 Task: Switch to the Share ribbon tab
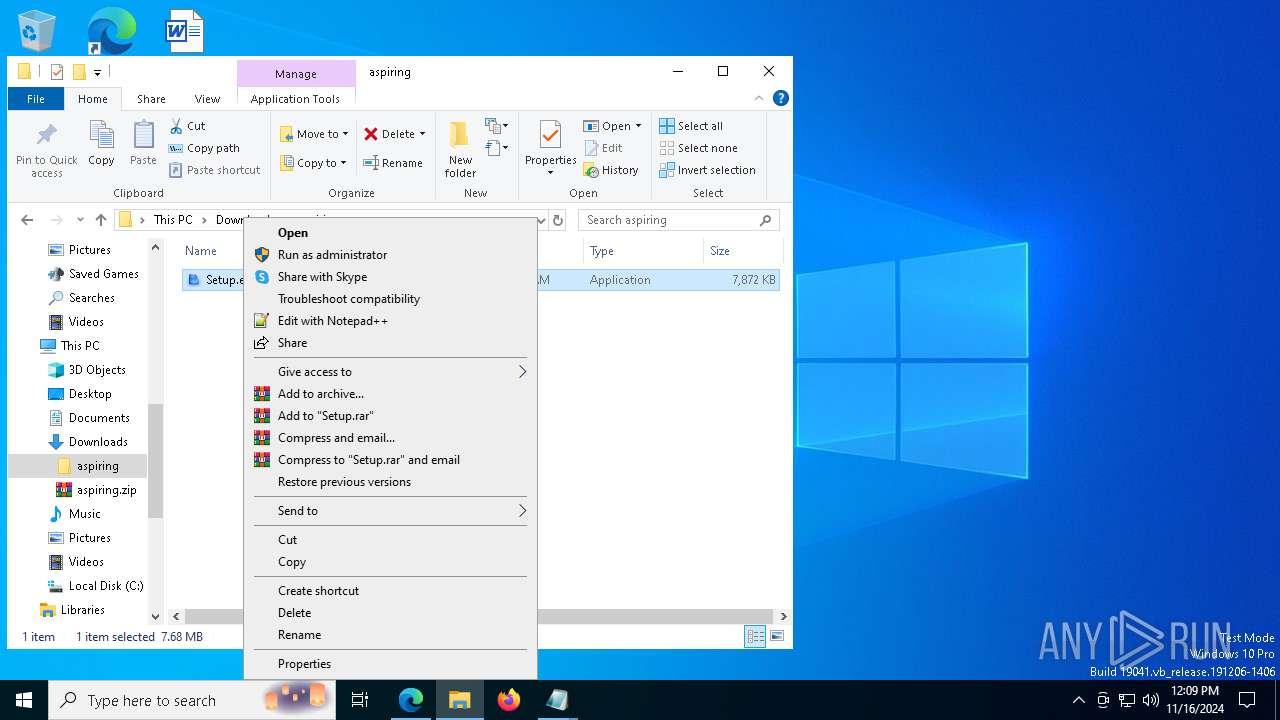151,99
